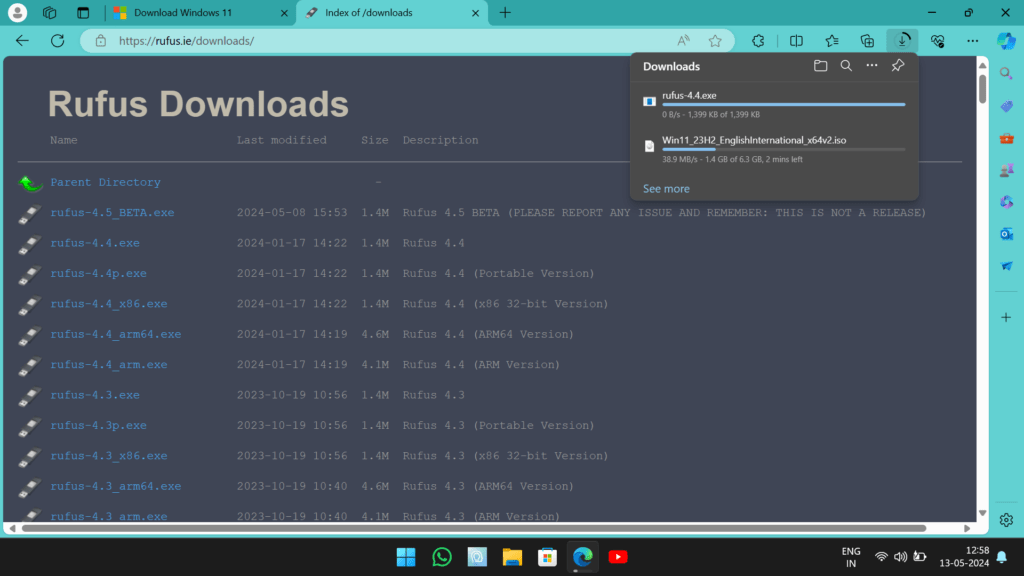Open sidebar Shopping tag icon
This screenshot has height=576, width=1024.
click(1006, 106)
